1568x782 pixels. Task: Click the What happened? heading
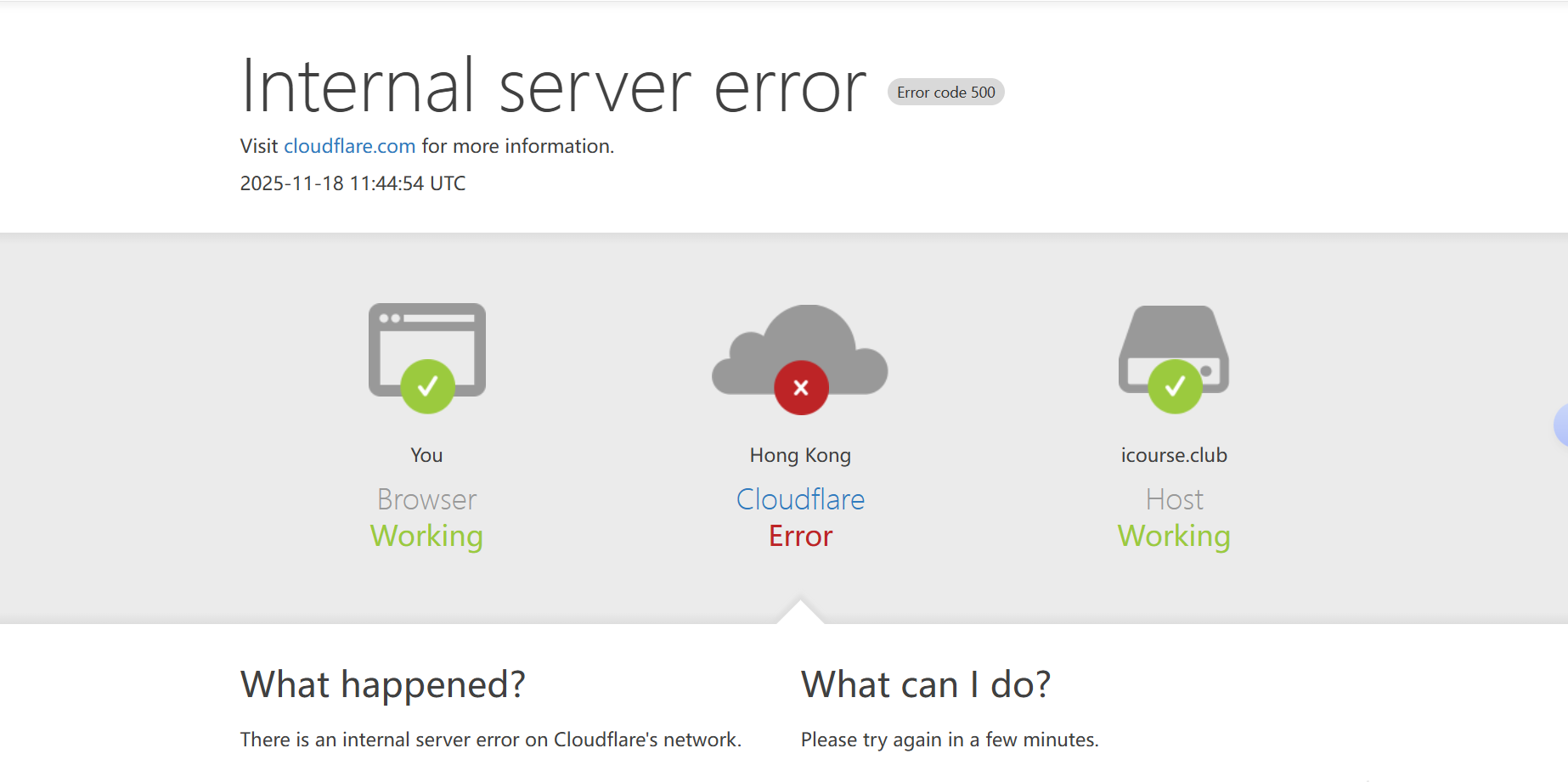coord(383,684)
